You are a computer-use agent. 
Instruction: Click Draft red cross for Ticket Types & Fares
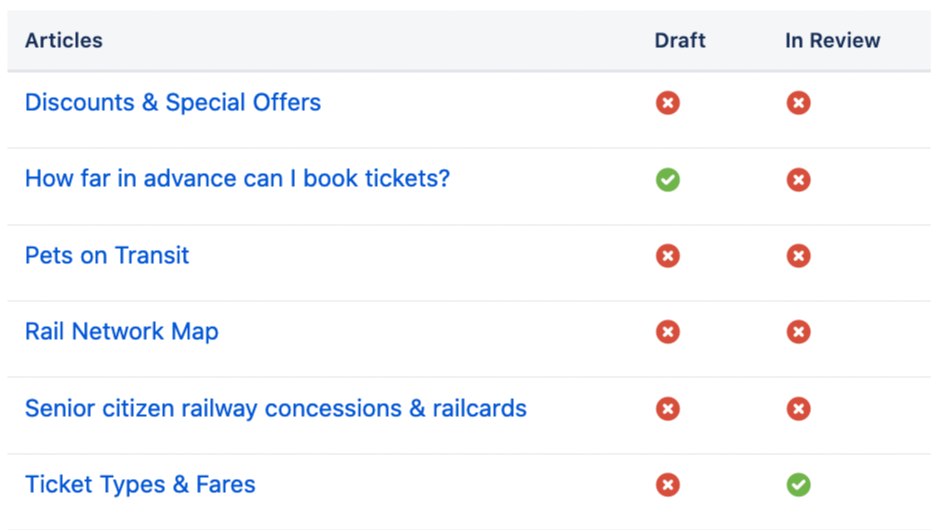point(668,485)
